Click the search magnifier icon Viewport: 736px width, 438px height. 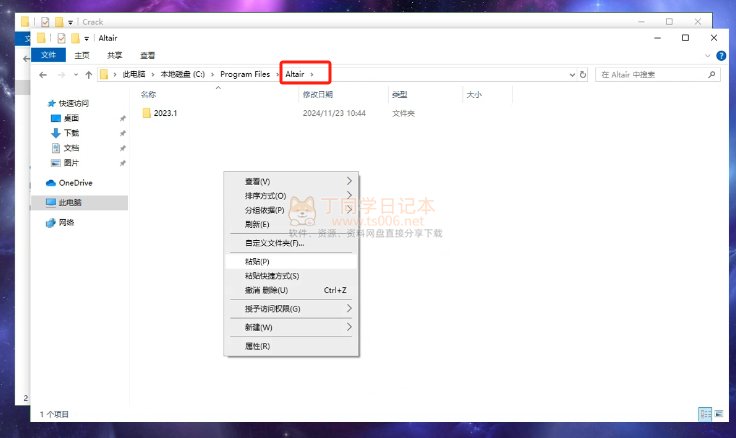(712, 75)
